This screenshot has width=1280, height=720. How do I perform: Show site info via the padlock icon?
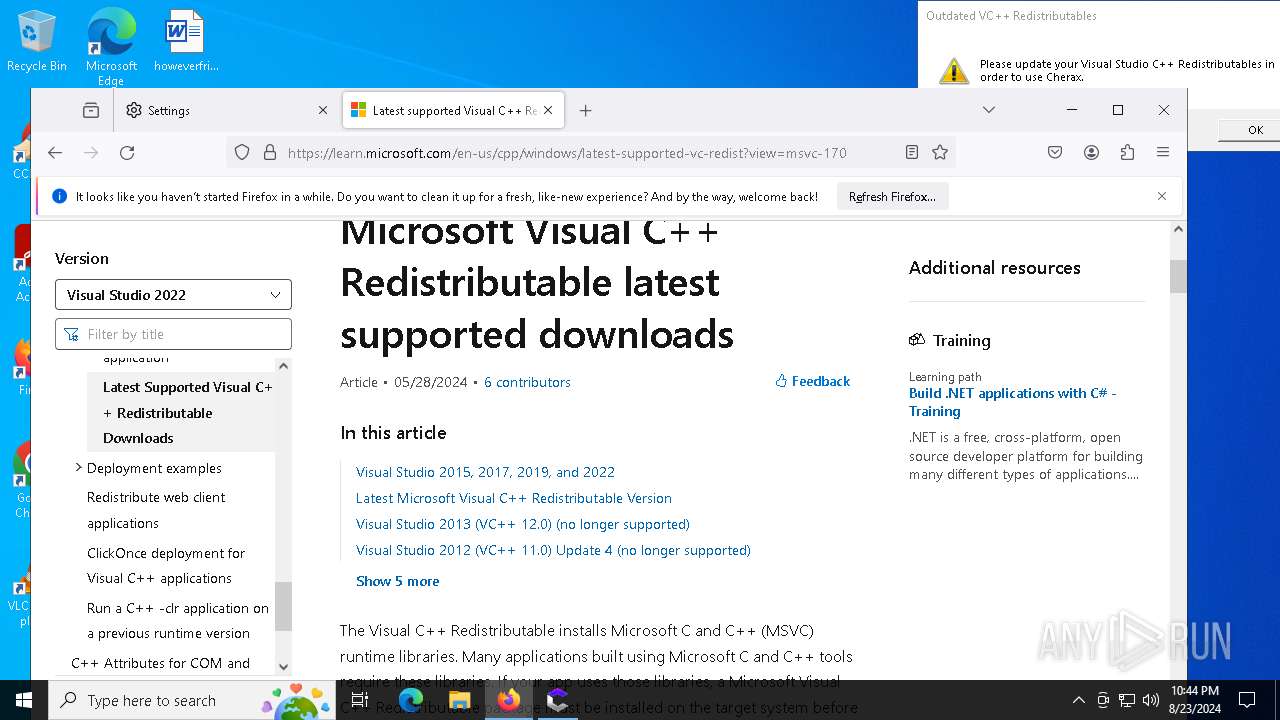[x=269, y=153]
